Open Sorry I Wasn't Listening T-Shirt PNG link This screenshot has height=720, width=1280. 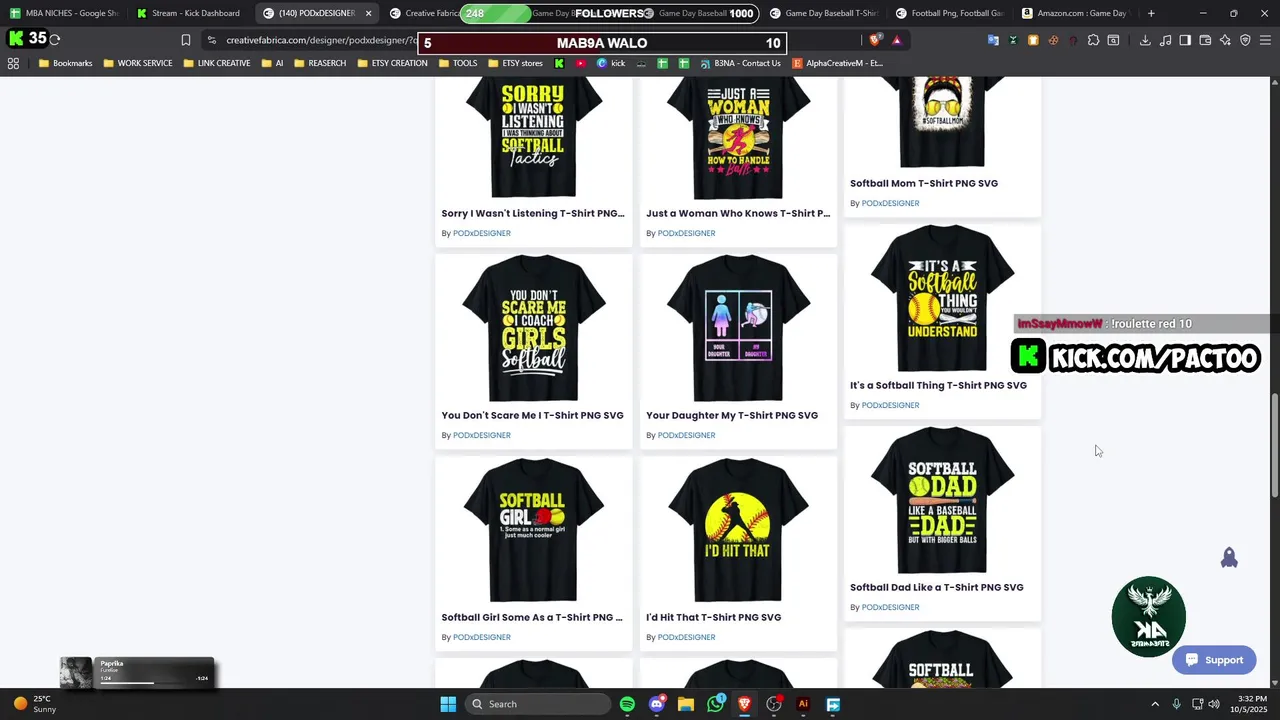[533, 213]
